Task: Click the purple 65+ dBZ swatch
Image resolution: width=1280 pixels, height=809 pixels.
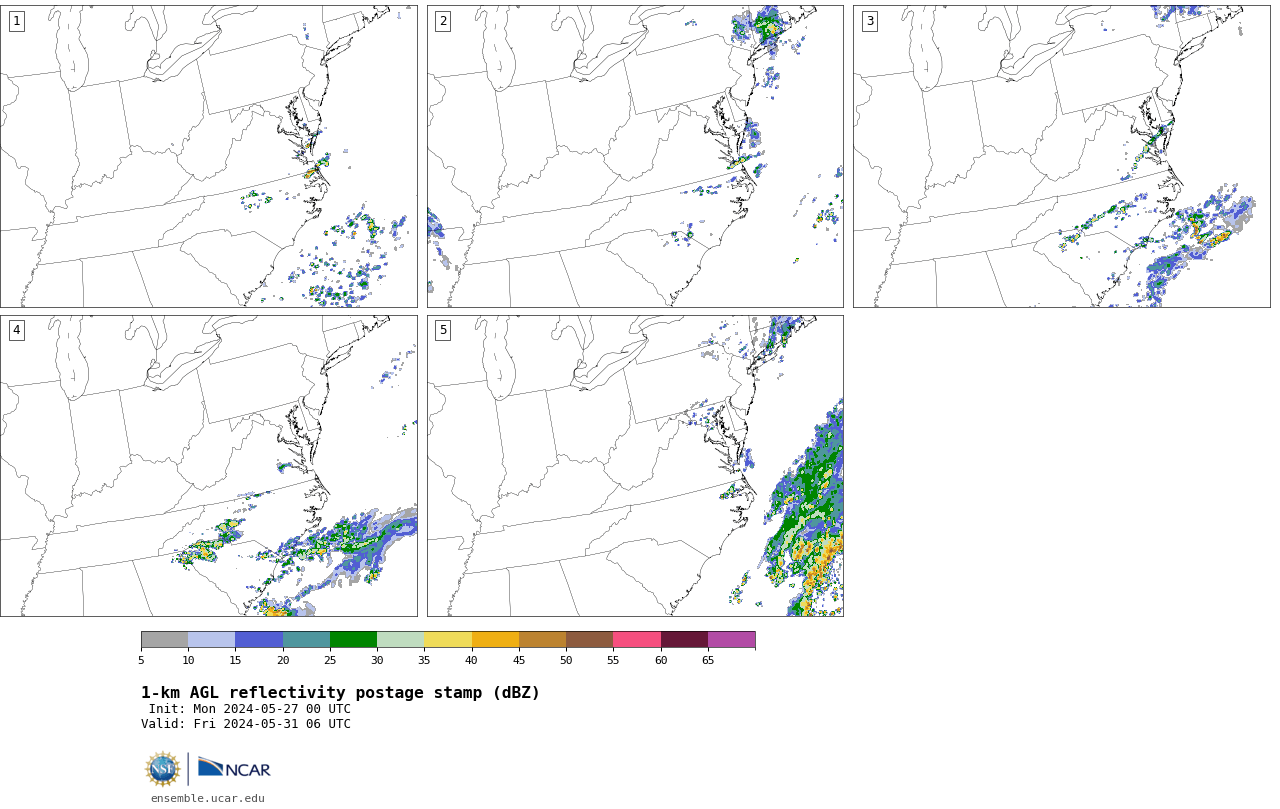Action: 731,640
